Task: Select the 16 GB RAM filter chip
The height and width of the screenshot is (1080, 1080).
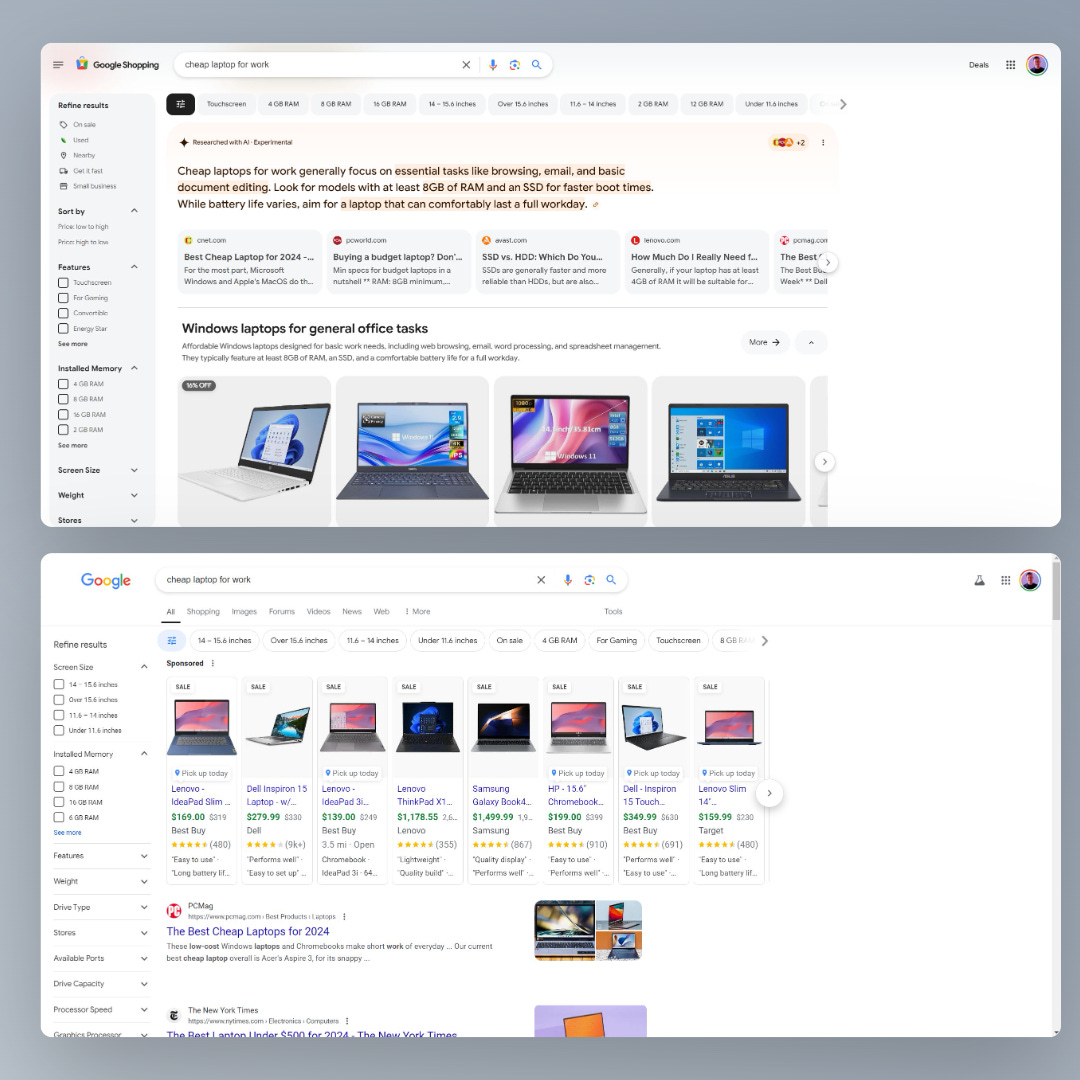Action: [x=390, y=104]
